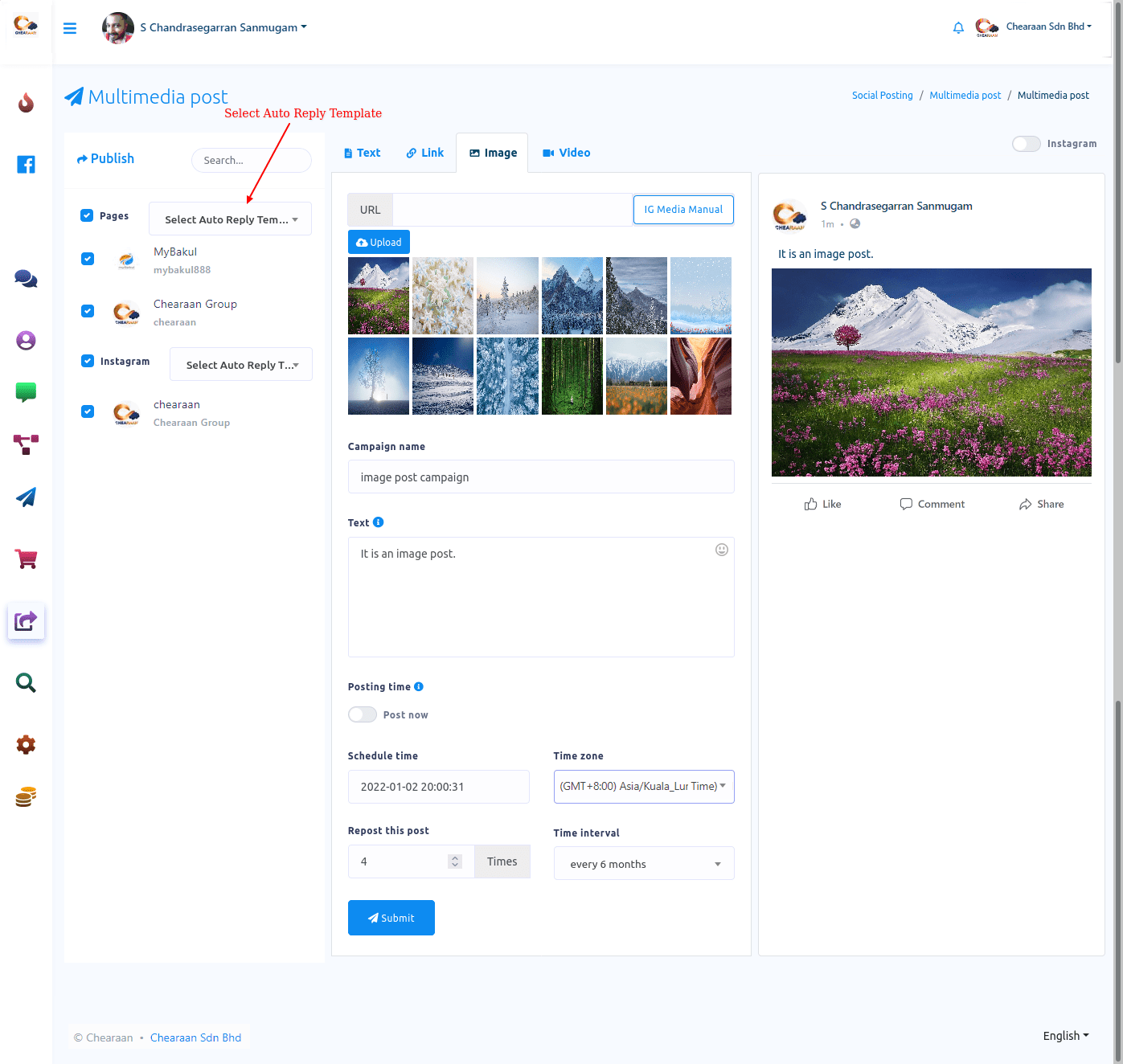The height and width of the screenshot is (1064, 1123).
Task: Click the Campaign name input field
Action: 540,477
